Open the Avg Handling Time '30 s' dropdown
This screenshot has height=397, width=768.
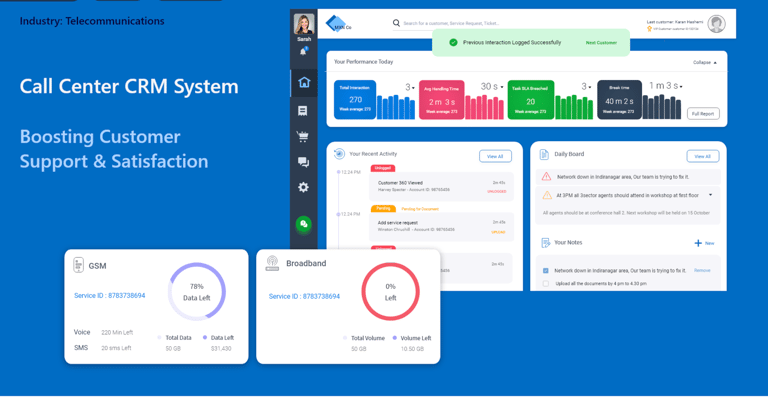[492, 87]
